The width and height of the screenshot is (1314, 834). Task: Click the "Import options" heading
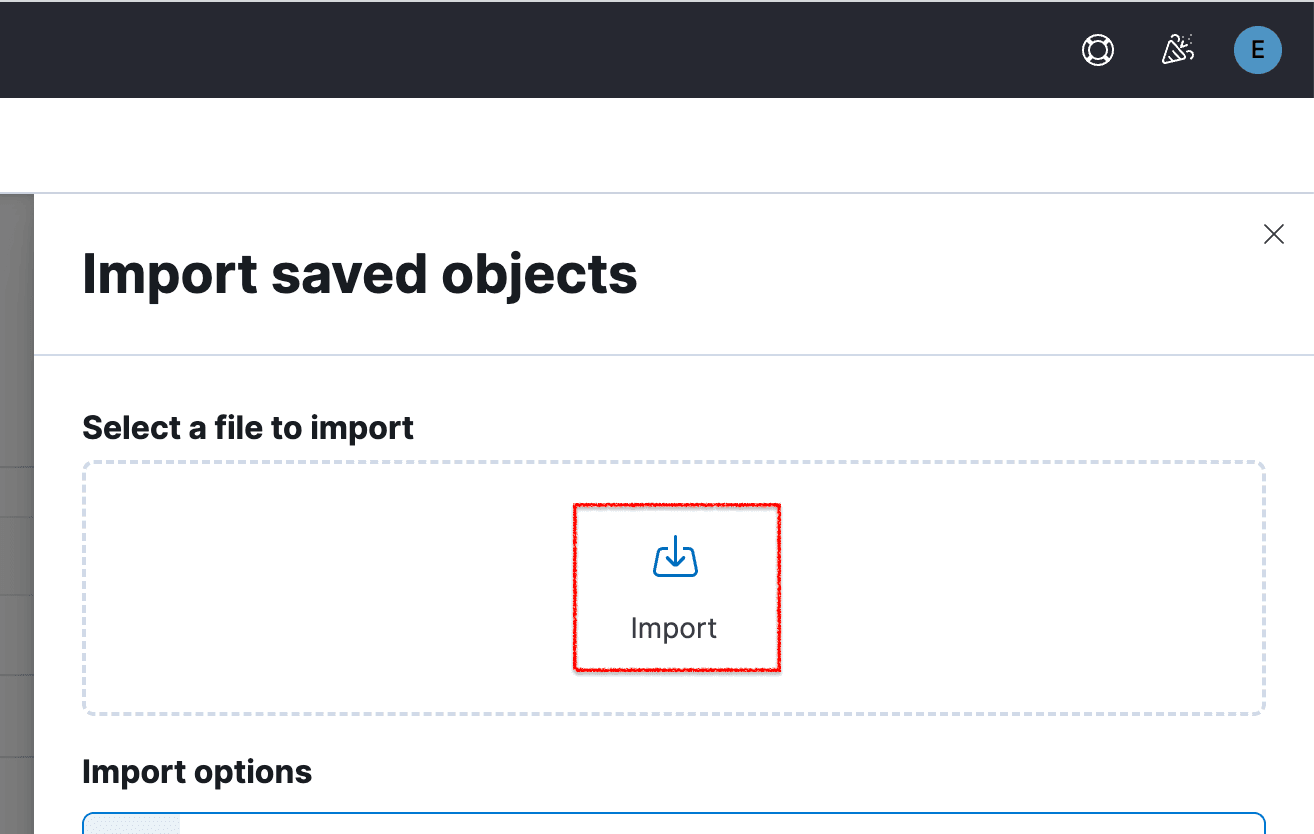pos(197,772)
